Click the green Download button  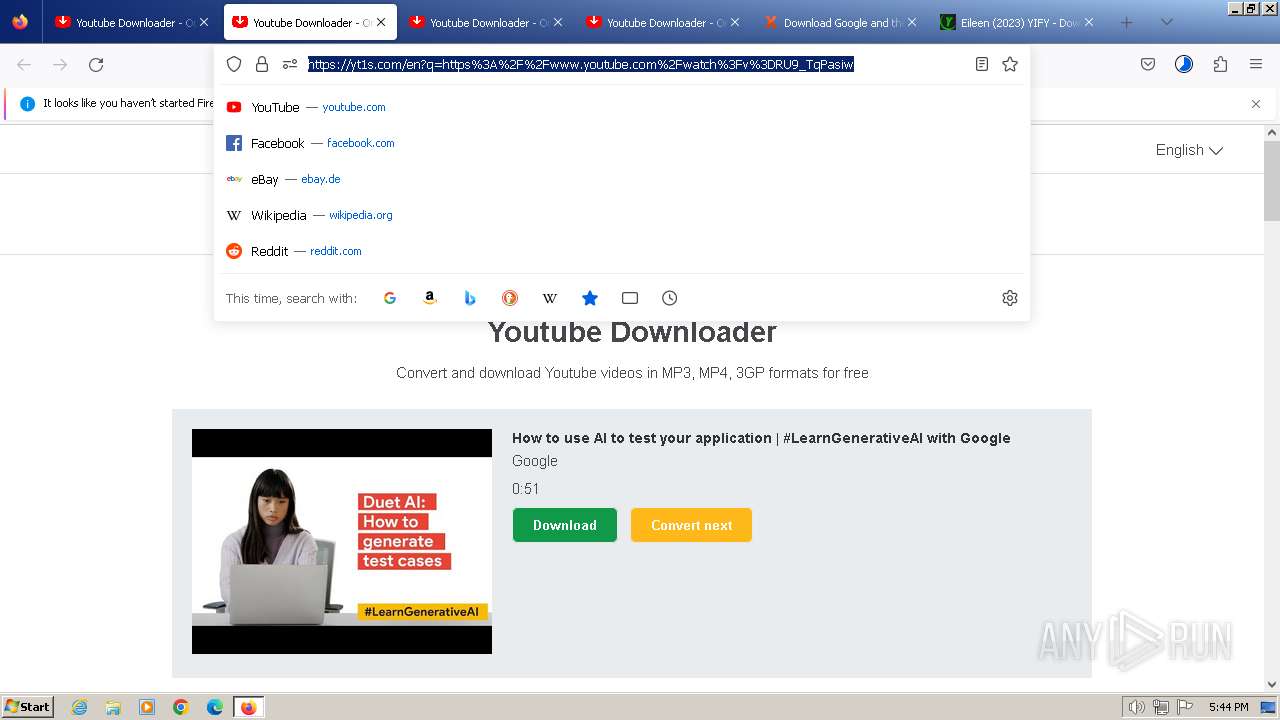click(x=565, y=525)
